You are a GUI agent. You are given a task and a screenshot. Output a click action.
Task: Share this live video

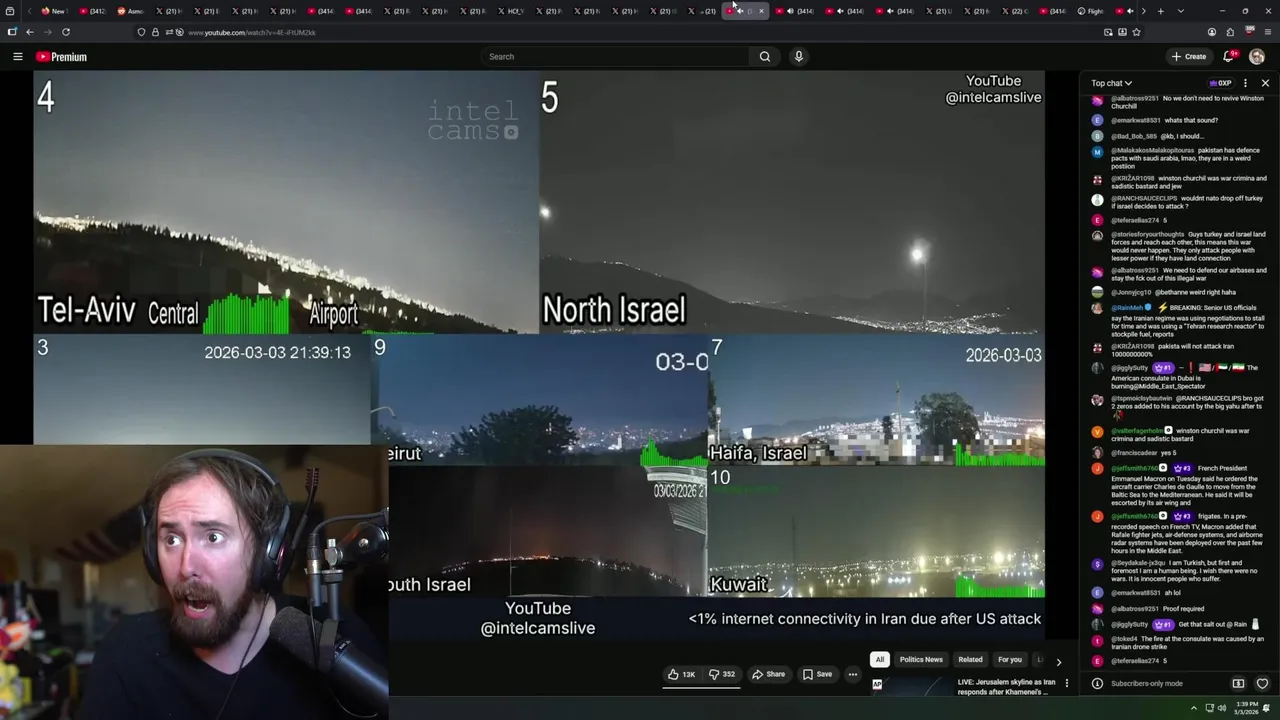pyautogui.click(x=769, y=674)
